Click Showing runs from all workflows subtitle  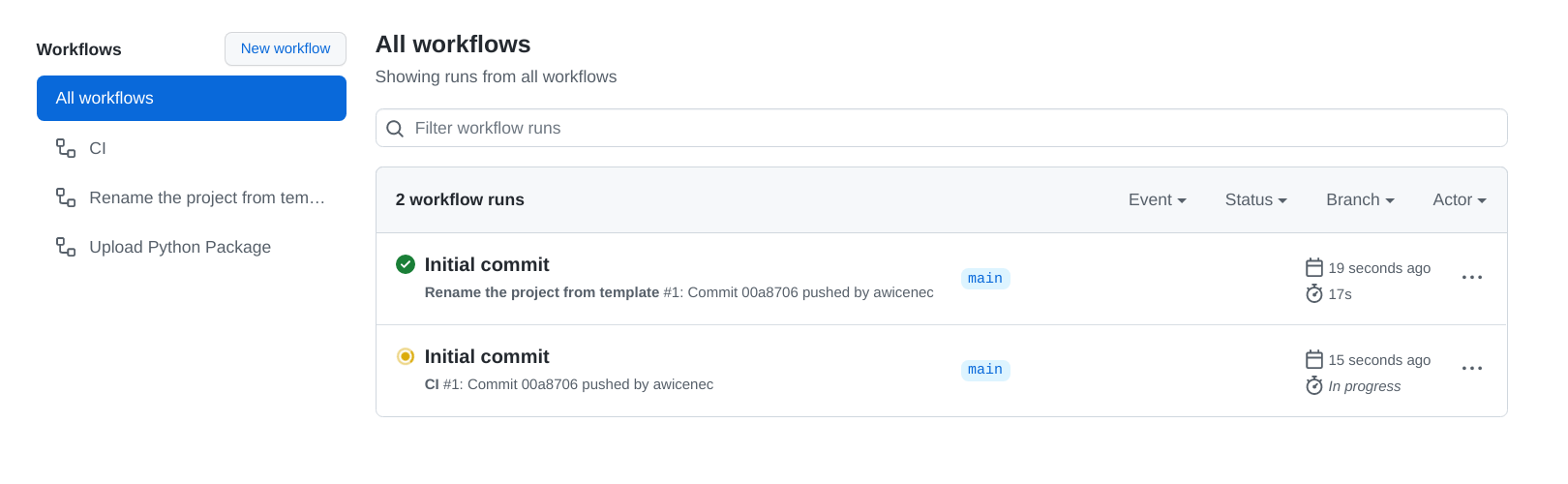(496, 76)
